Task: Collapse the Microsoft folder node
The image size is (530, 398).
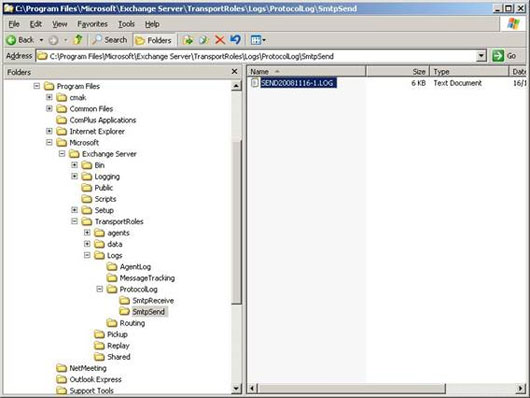Action: pos(49,142)
